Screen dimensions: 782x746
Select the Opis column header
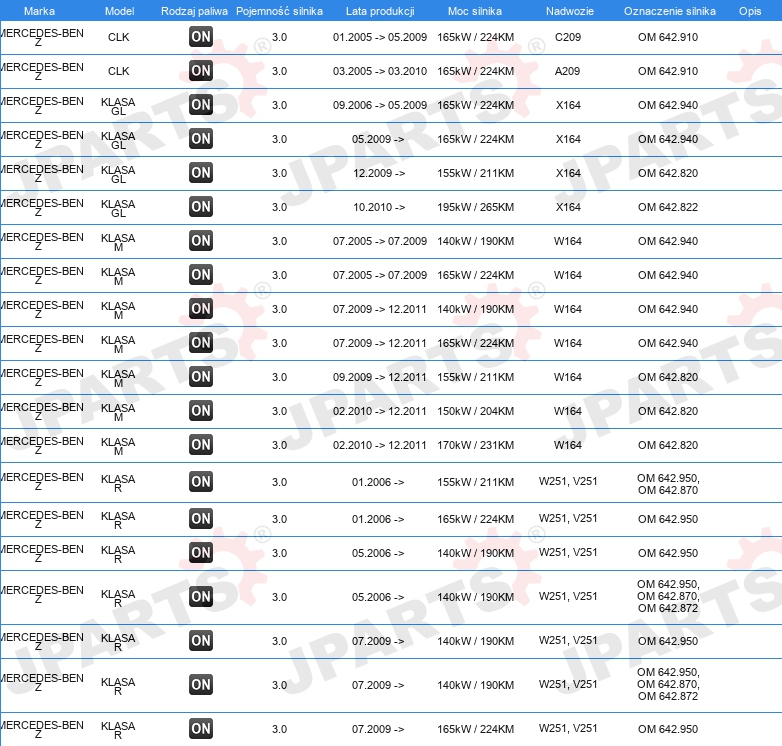click(750, 11)
